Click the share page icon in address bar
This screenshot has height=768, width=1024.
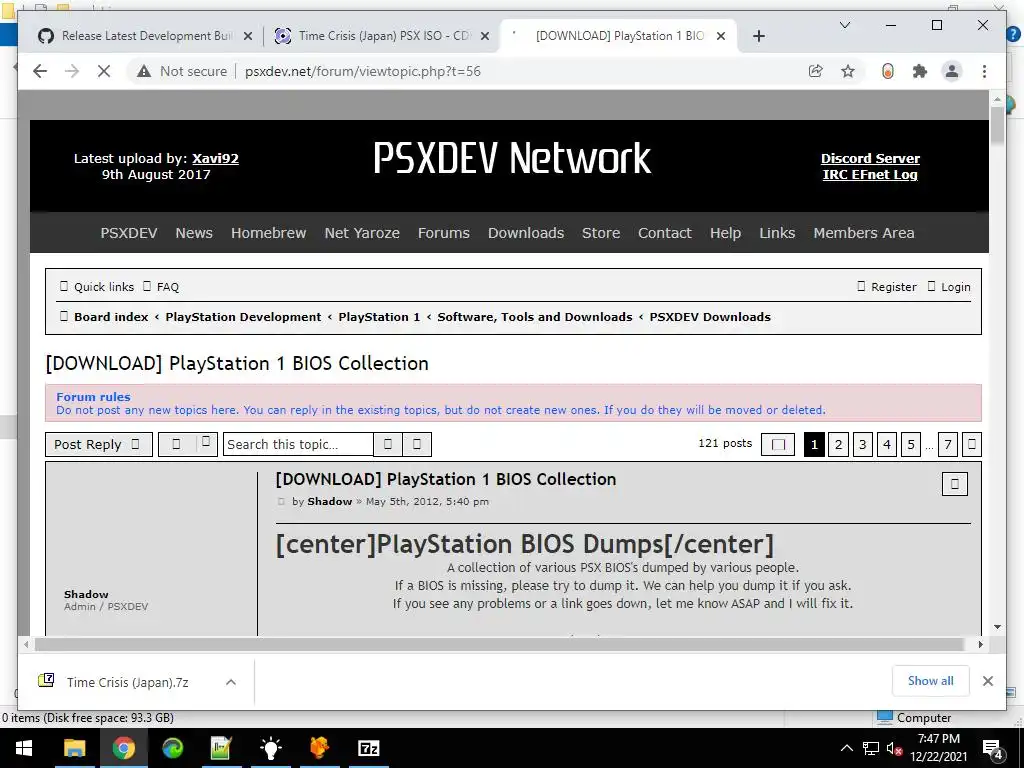point(816,71)
